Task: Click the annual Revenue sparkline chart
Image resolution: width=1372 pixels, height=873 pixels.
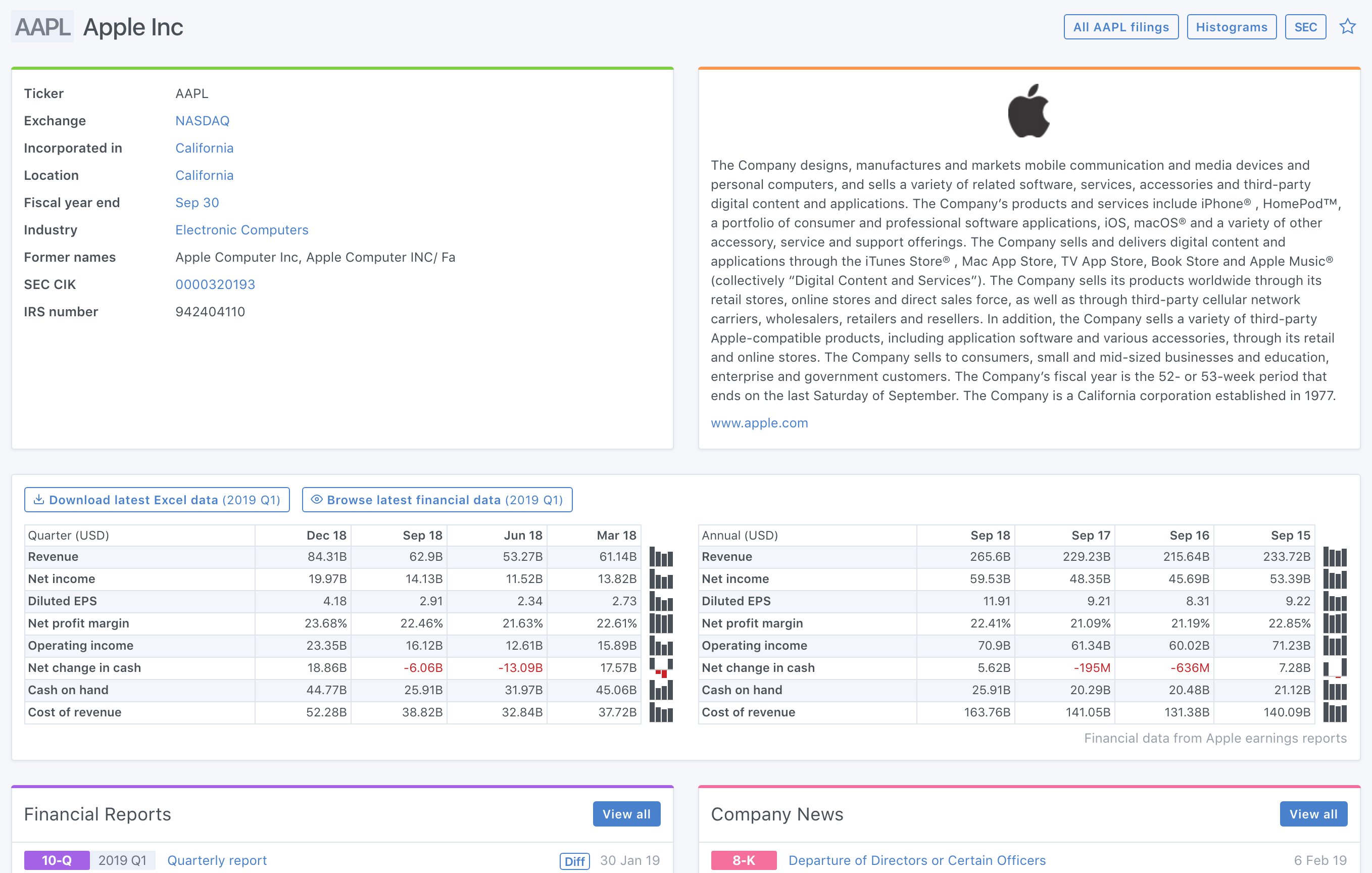Action: (x=1335, y=557)
